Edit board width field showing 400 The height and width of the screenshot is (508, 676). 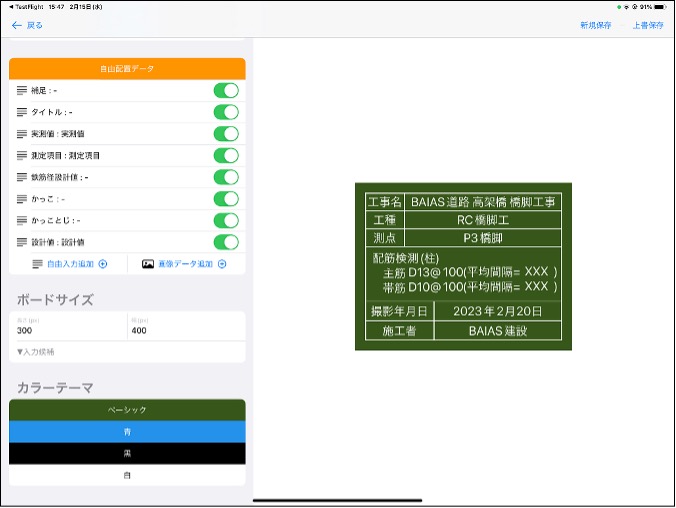click(187, 326)
